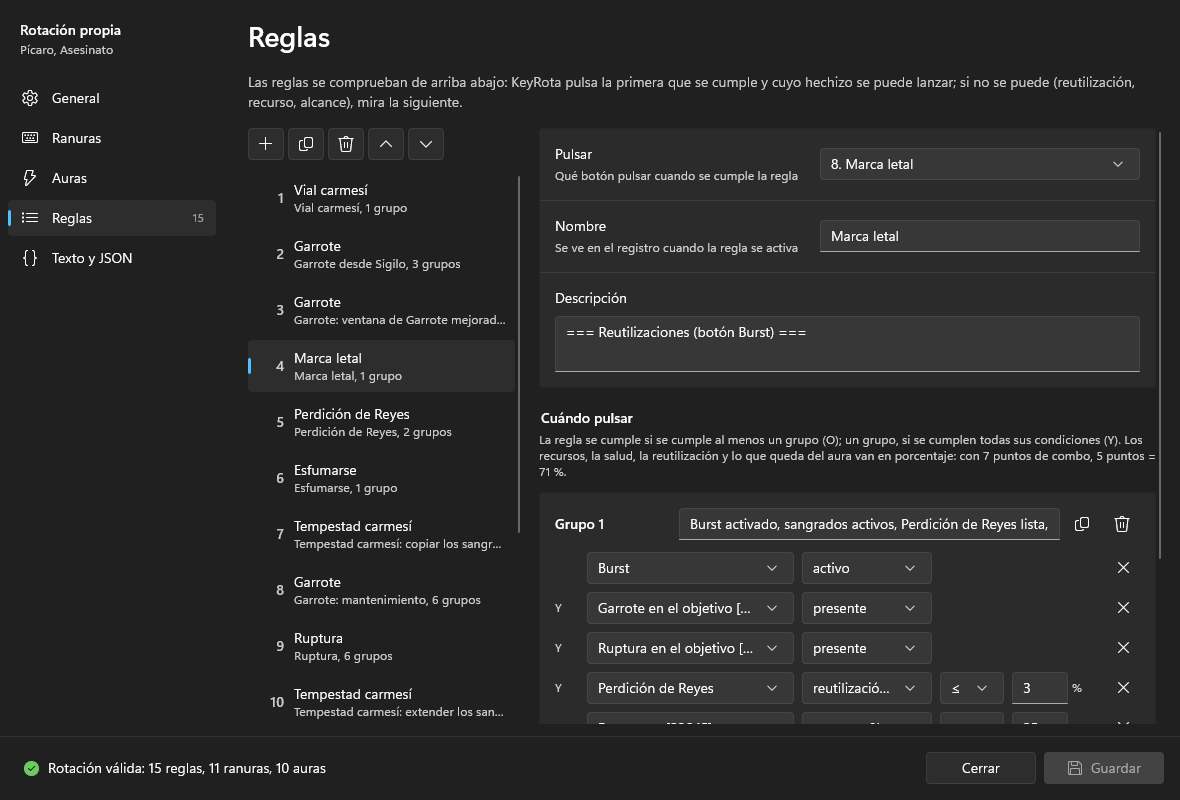Add a new rule with the plus icon
The width and height of the screenshot is (1180, 800).
click(x=266, y=144)
